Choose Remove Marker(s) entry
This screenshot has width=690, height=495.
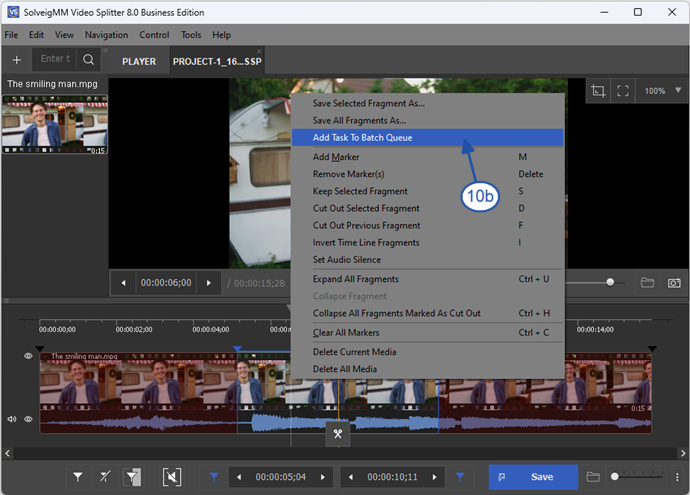click(427, 174)
